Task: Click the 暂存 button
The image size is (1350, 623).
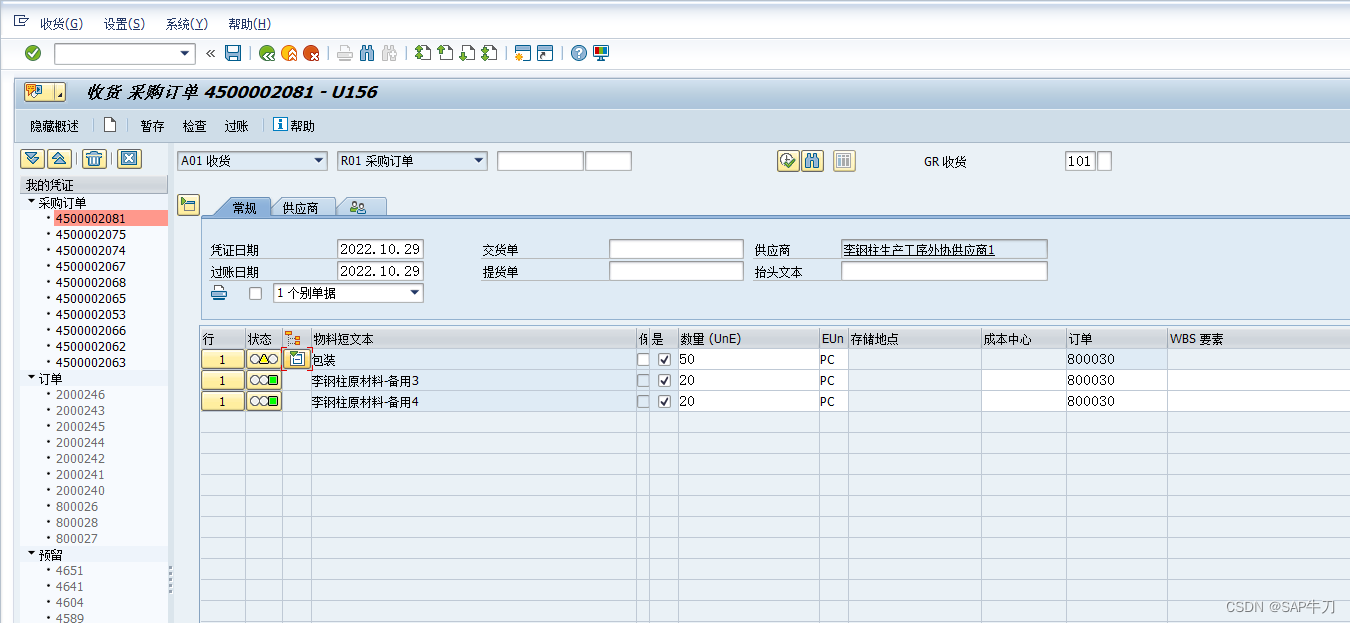Action: point(152,126)
